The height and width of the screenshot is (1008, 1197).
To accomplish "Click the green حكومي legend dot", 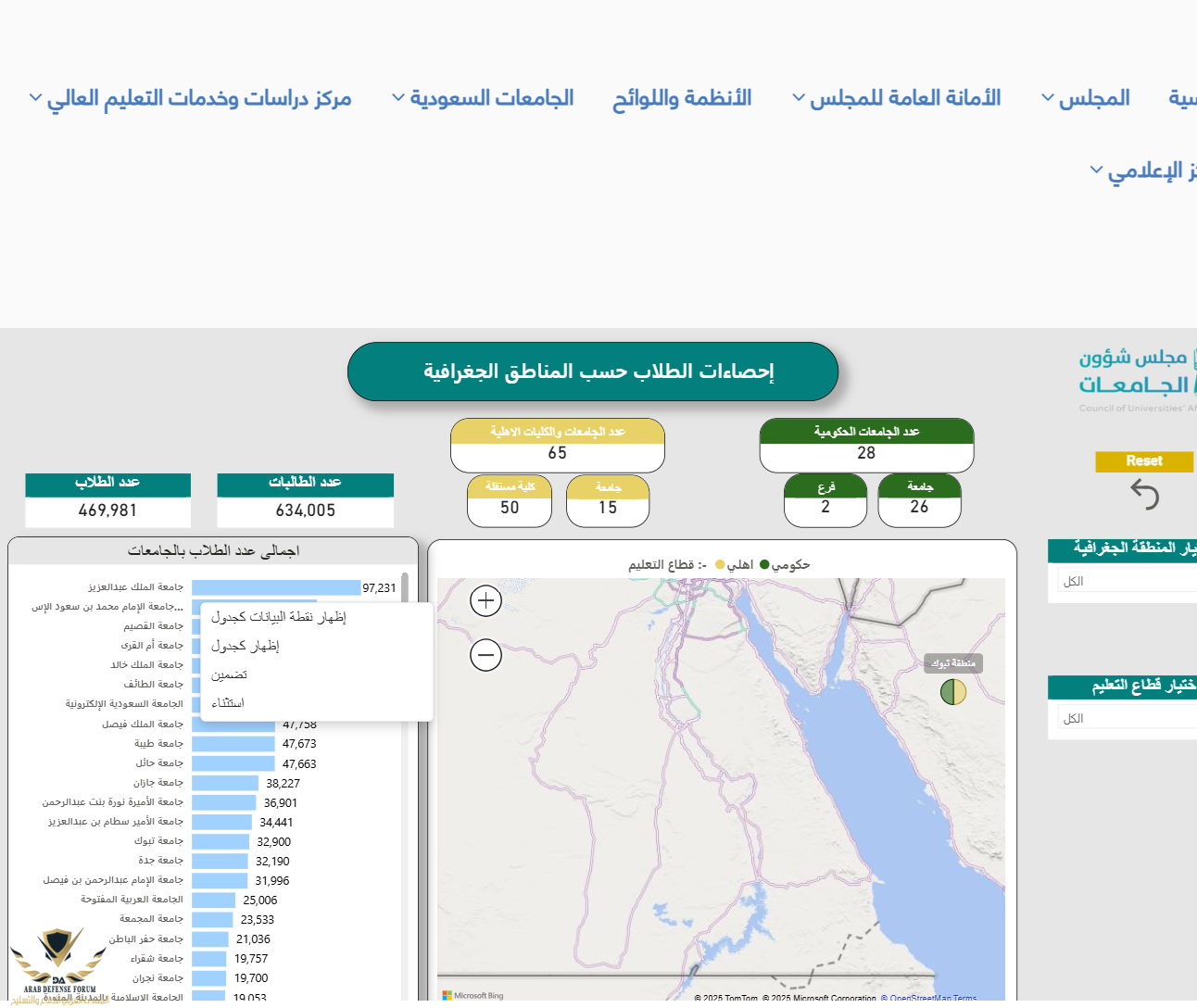I will click(x=764, y=564).
